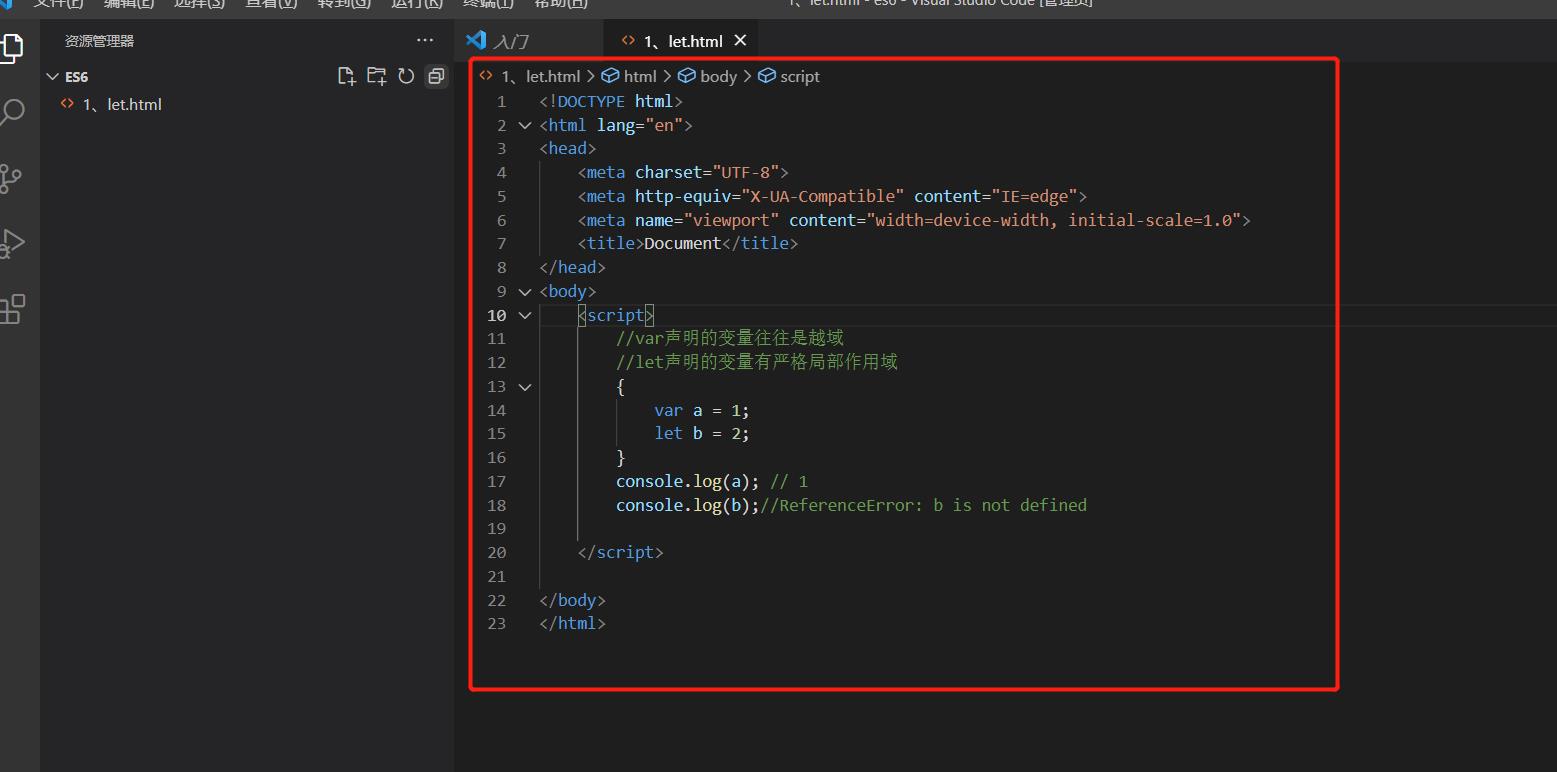Click the console.log(b) statement
Screen dimensions: 1557x772
[688, 505]
